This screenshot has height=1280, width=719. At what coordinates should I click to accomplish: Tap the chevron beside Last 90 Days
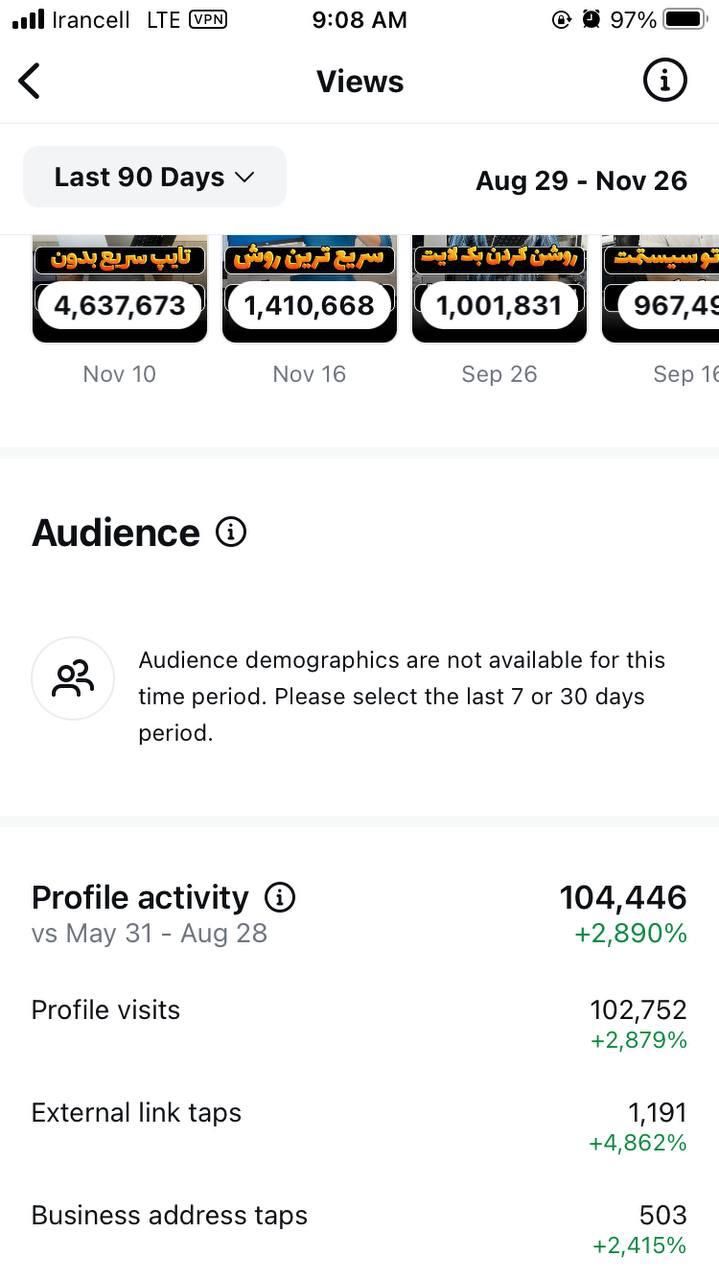pyautogui.click(x=244, y=177)
